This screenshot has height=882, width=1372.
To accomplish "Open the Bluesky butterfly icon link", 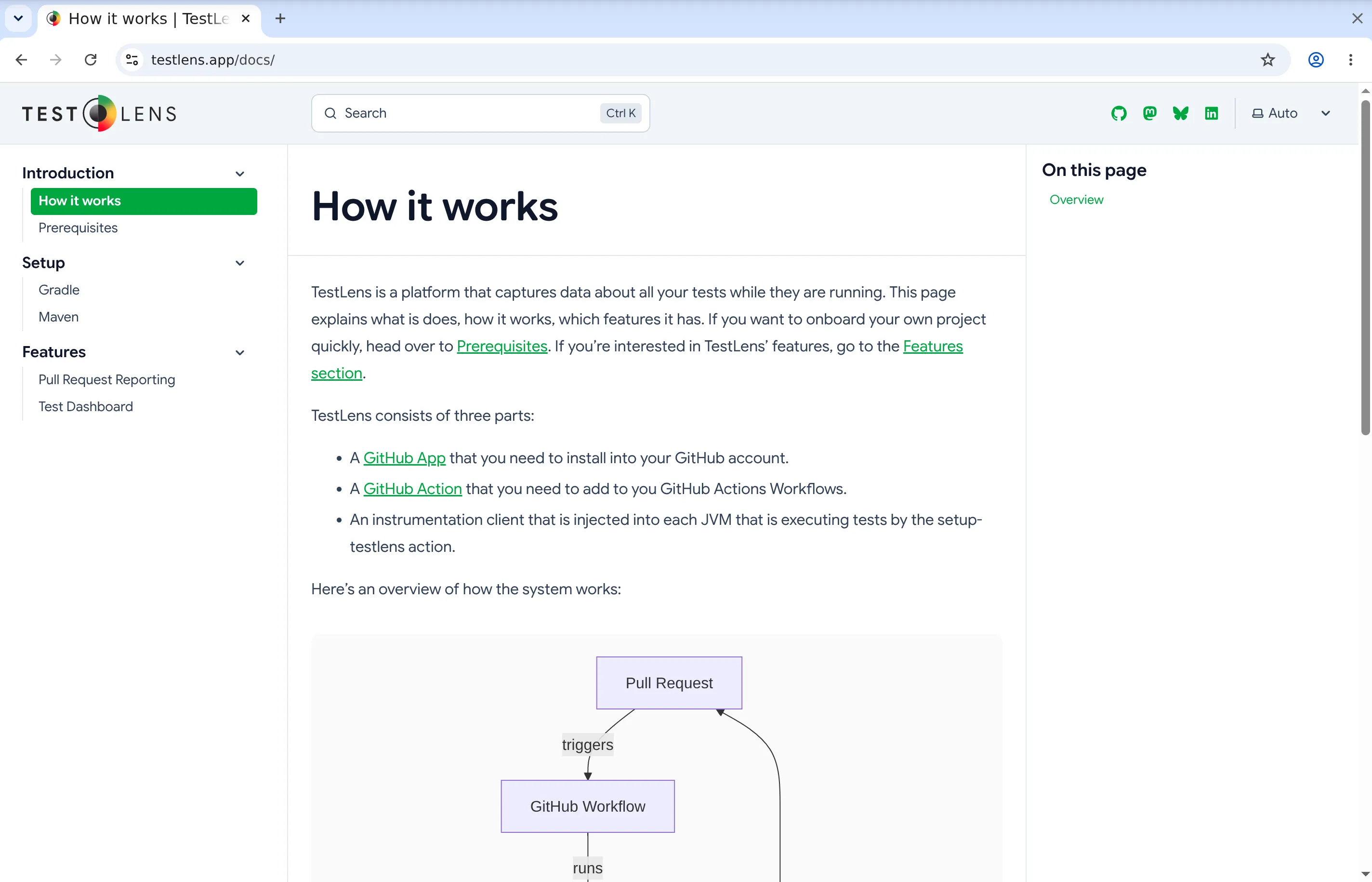I will (x=1180, y=113).
